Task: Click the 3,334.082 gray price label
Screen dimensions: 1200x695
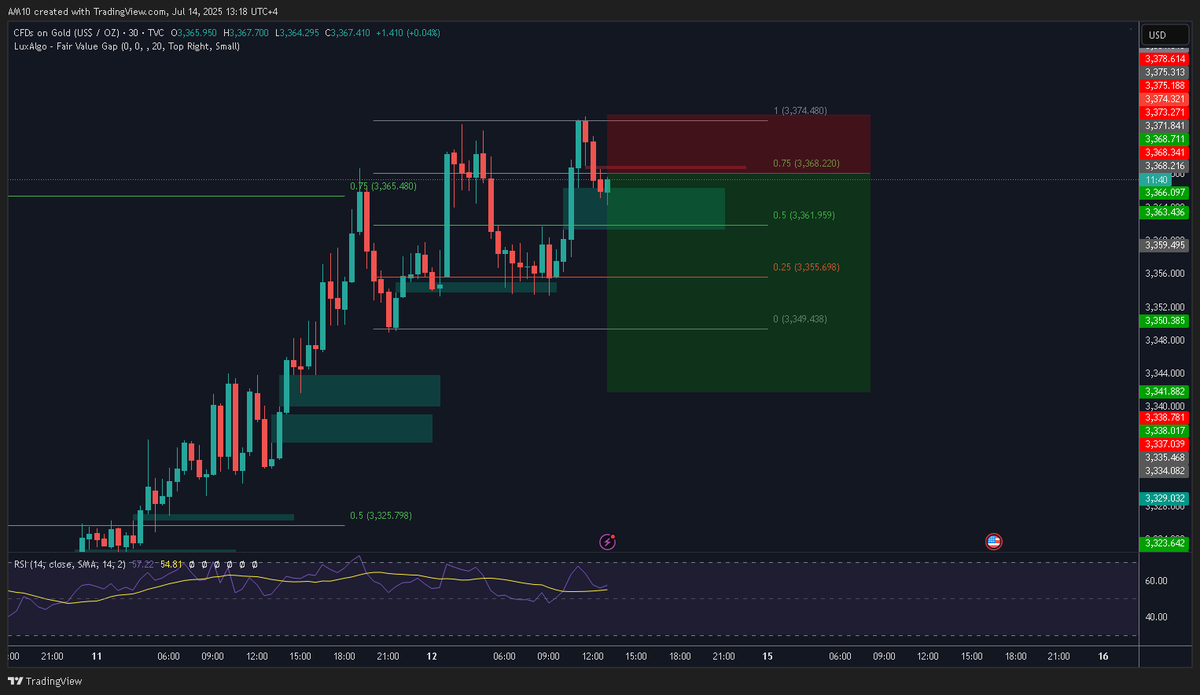Action: click(x=1166, y=470)
